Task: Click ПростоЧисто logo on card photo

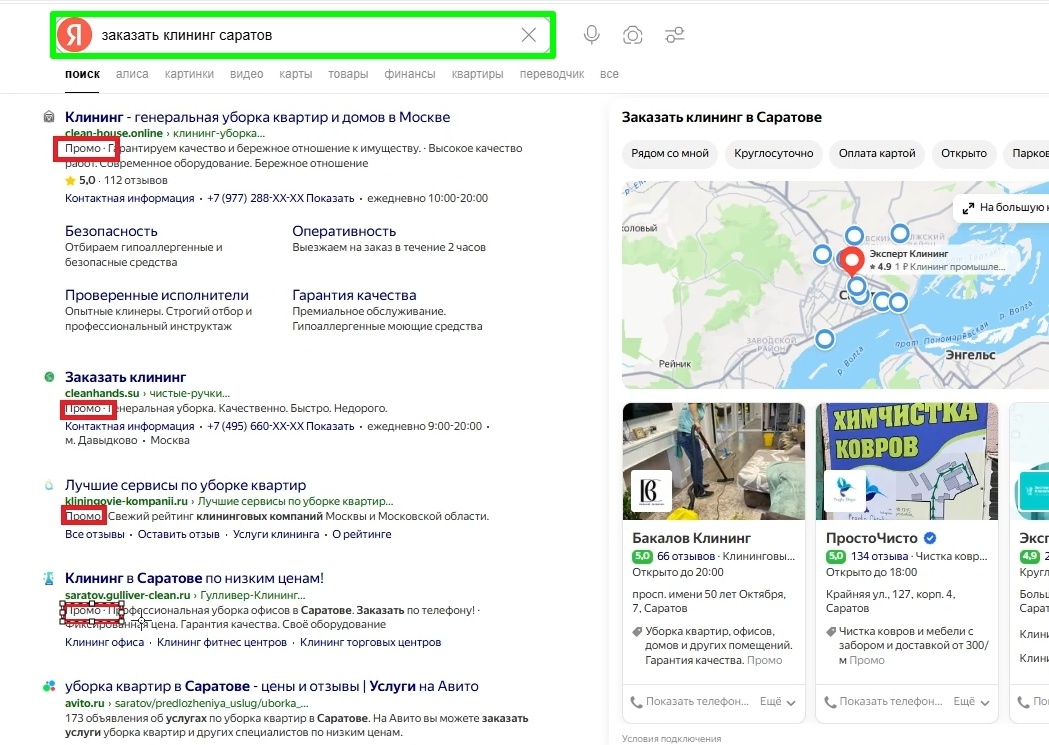Action: pos(844,490)
